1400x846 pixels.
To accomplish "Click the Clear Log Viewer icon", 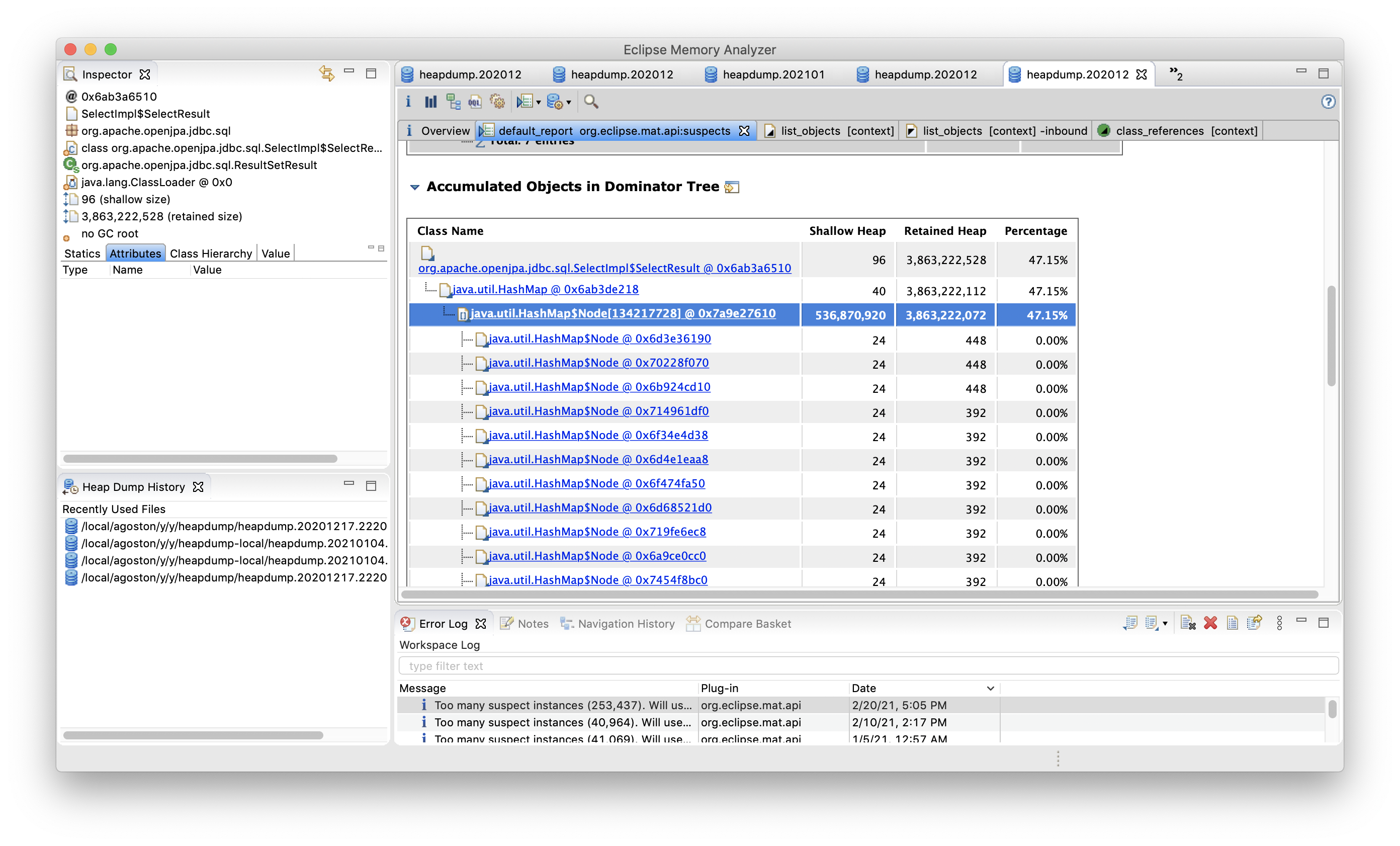I will 1188,623.
